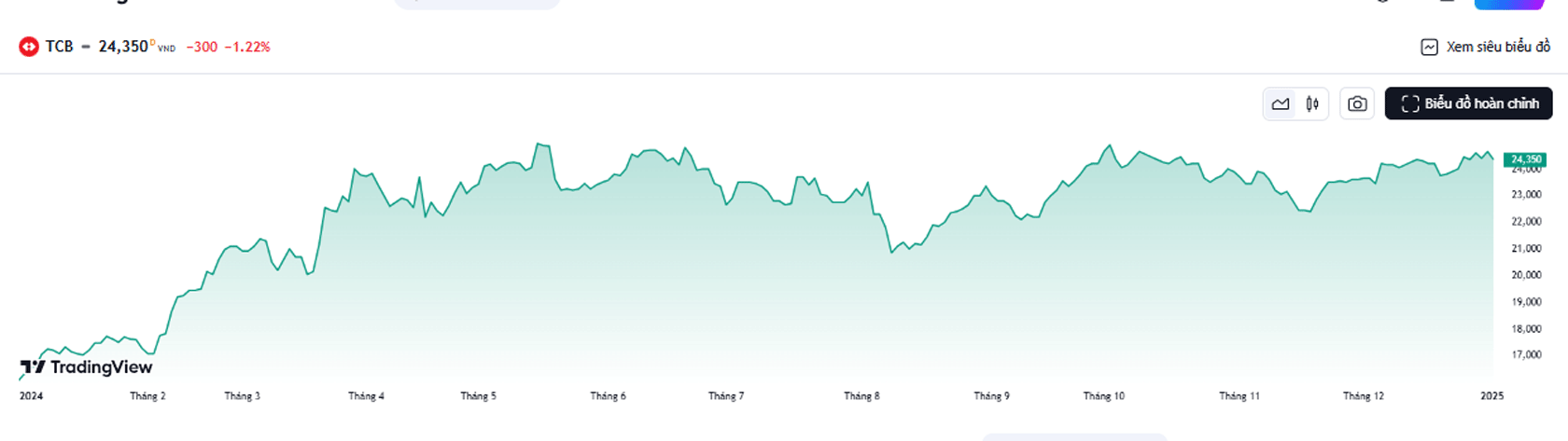This screenshot has height=441, width=1568.
Task: Switch to the candlestick chart view
Action: tap(1312, 103)
